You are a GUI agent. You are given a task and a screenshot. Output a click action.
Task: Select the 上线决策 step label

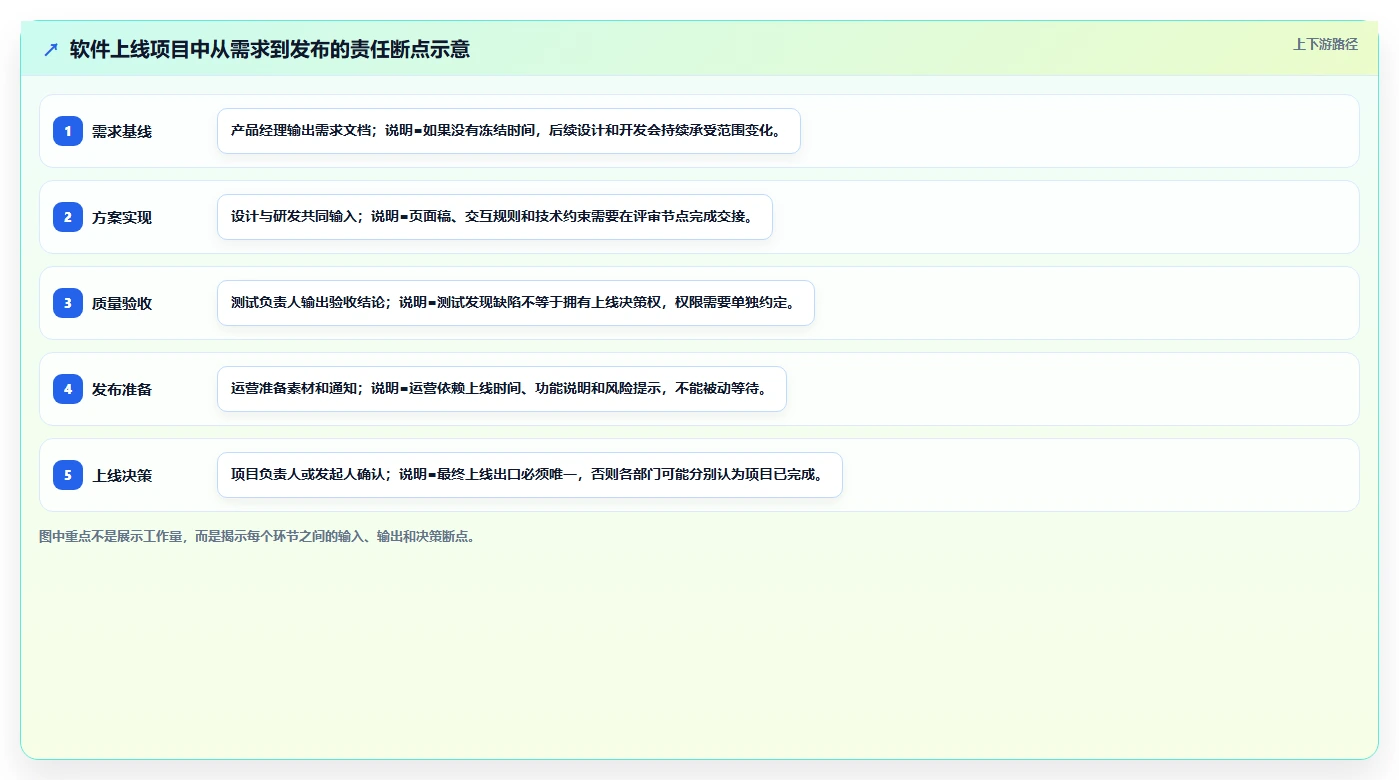[x=122, y=475]
